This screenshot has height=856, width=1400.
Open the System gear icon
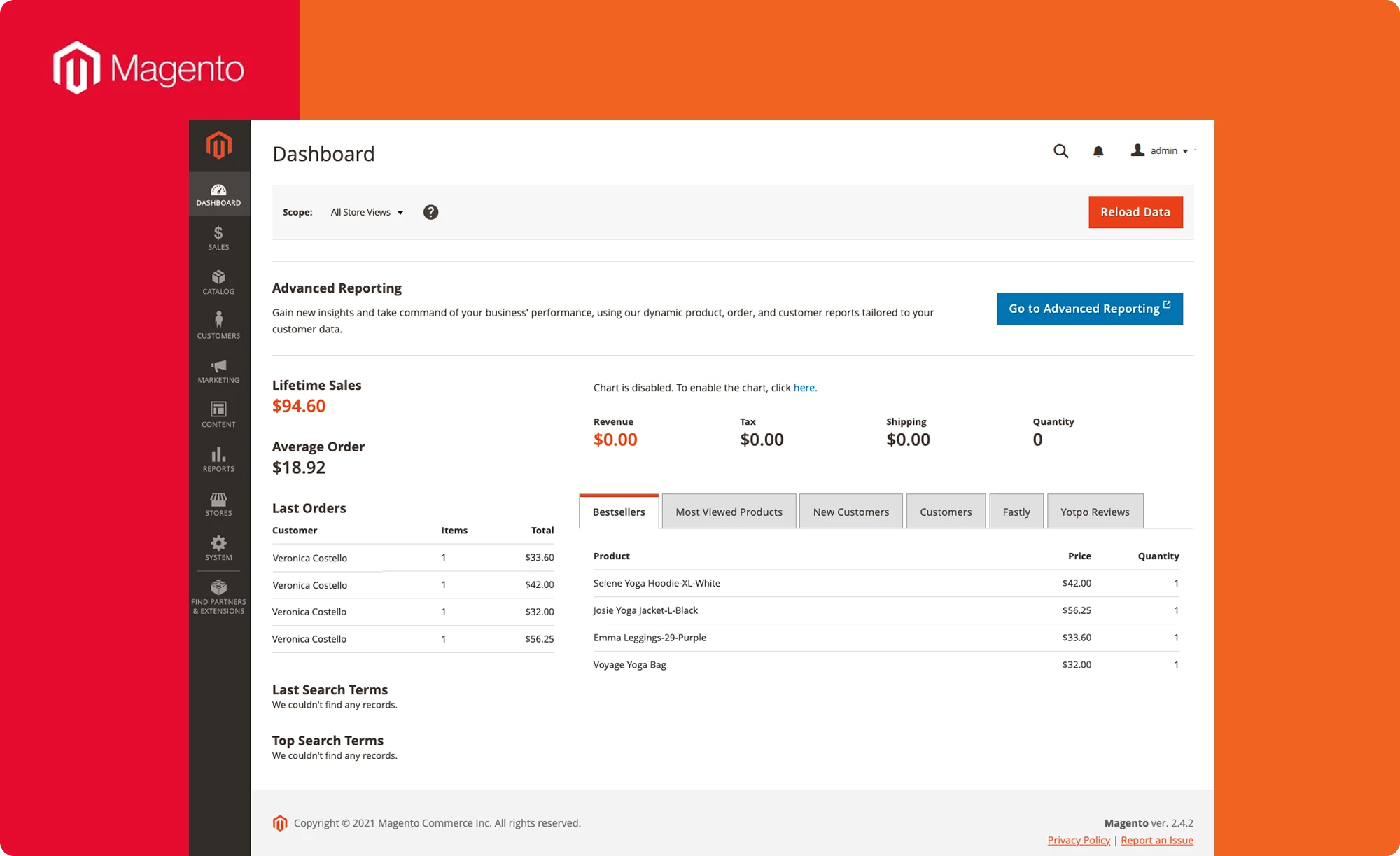pos(219,543)
